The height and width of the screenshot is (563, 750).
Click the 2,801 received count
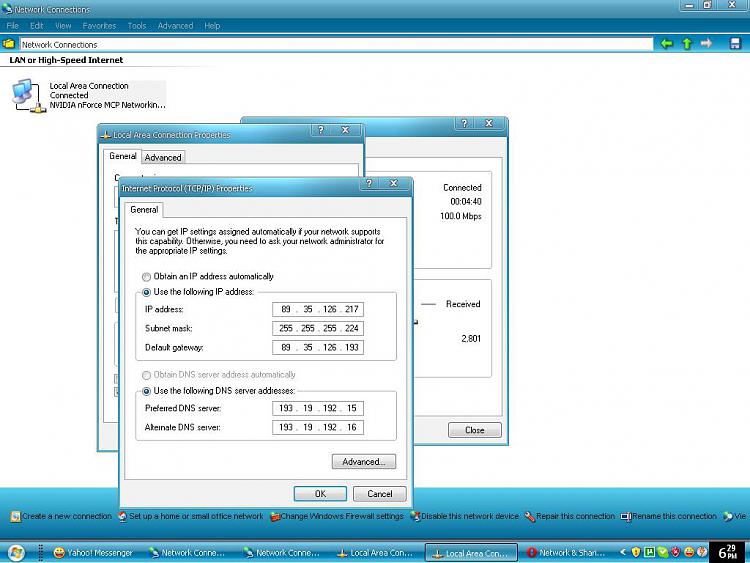point(471,339)
